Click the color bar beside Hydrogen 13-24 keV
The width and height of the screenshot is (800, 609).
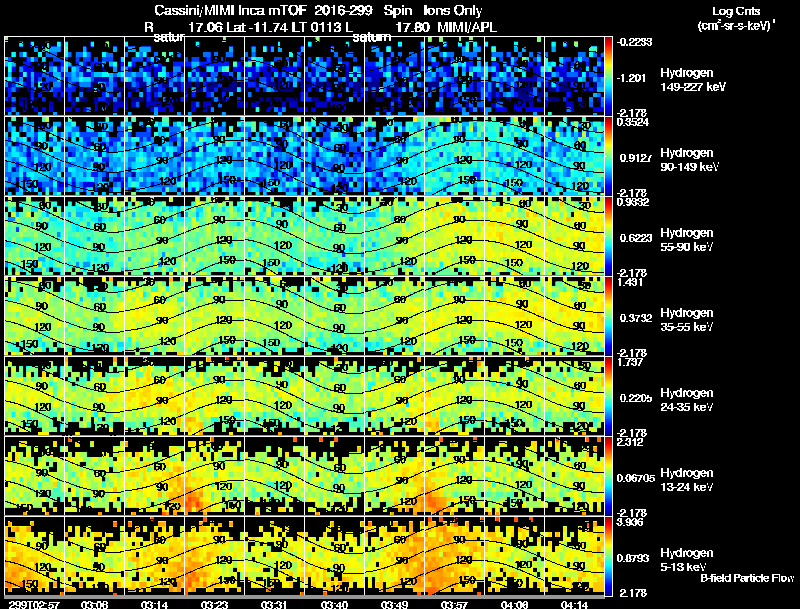[608, 476]
